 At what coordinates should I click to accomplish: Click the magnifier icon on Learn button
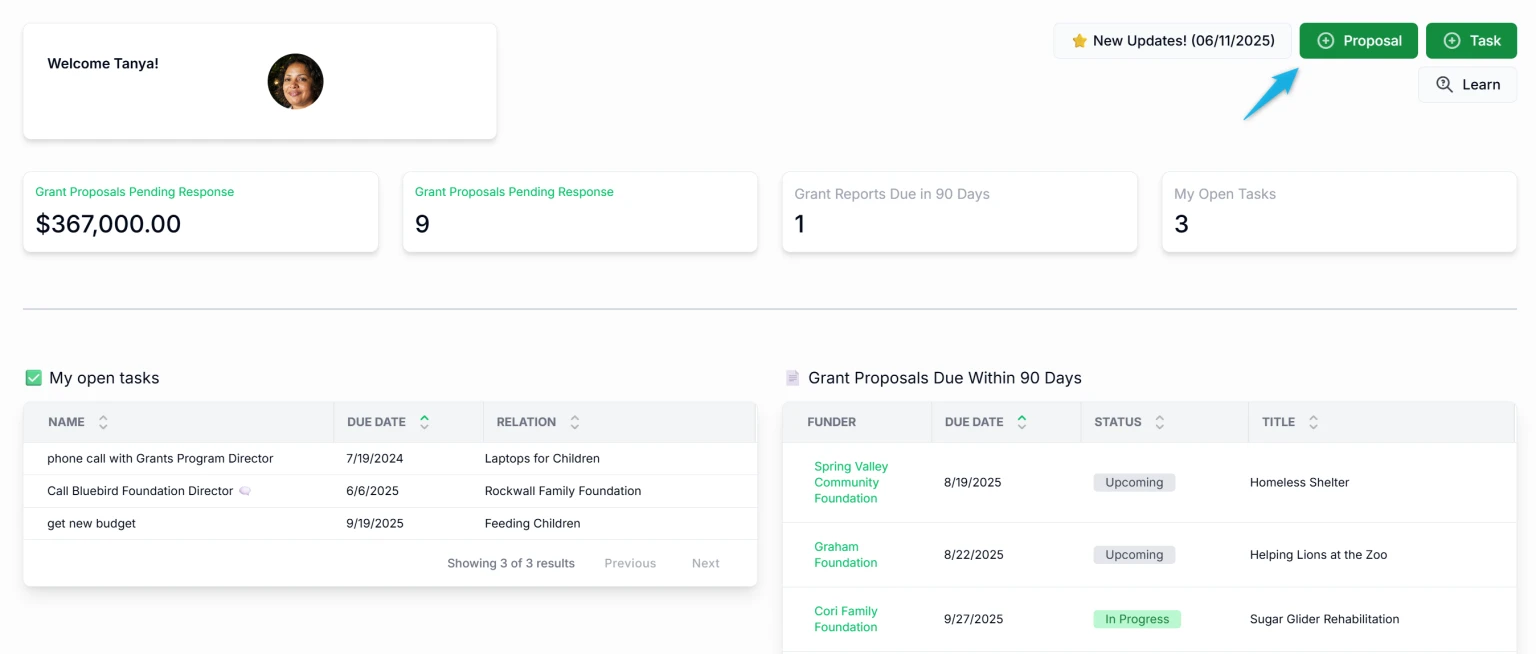tap(1444, 85)
